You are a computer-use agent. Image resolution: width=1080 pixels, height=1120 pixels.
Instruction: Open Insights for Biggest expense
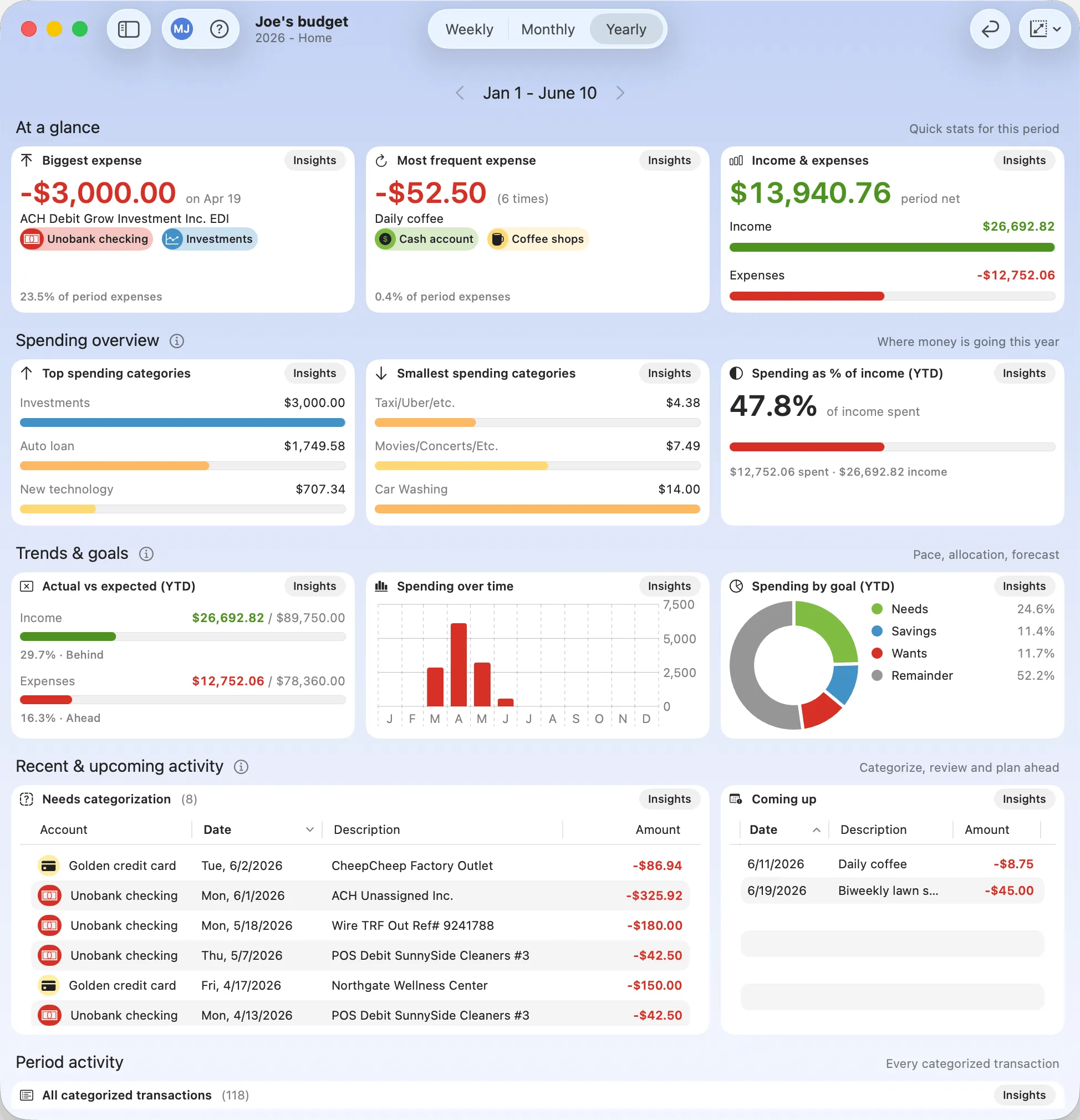point(314,161)
